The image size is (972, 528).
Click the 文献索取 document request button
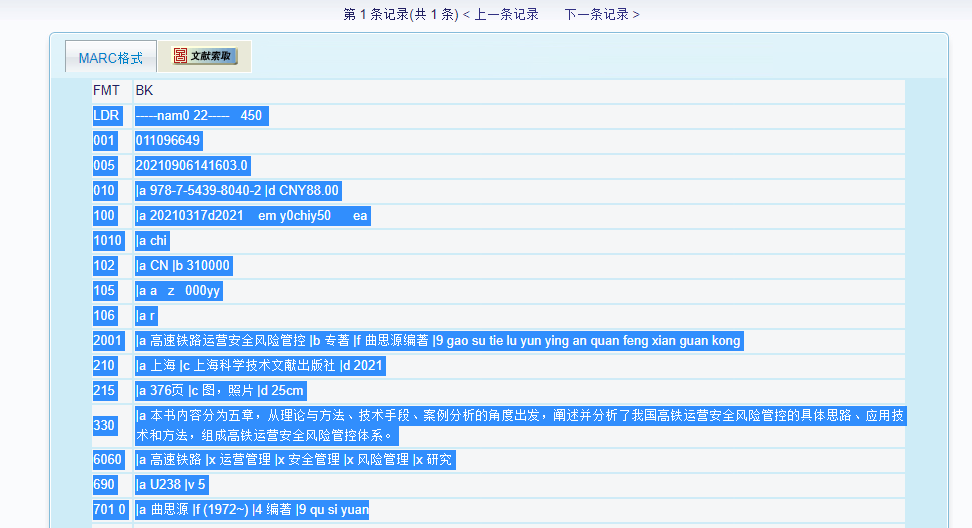[x=205, y=56]
